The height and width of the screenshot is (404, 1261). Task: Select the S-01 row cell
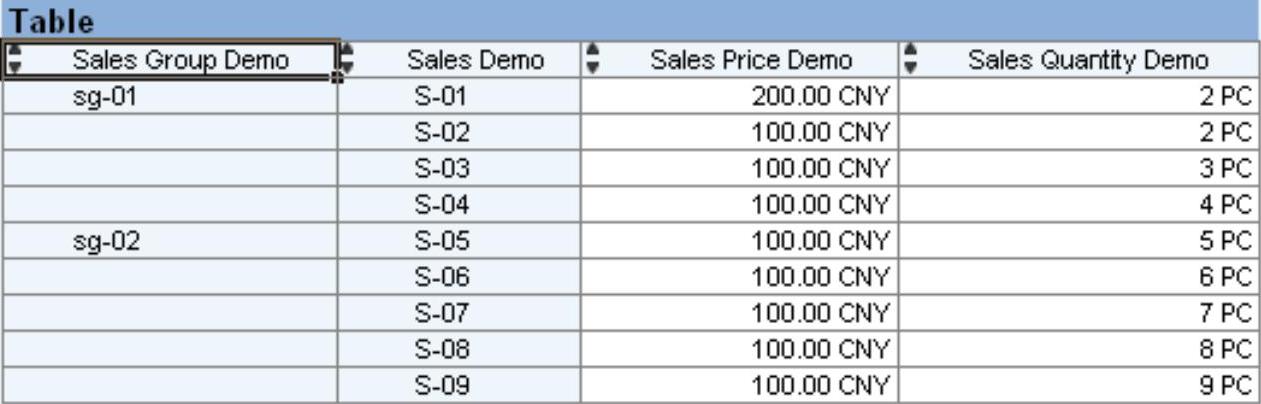pos(441,97)
